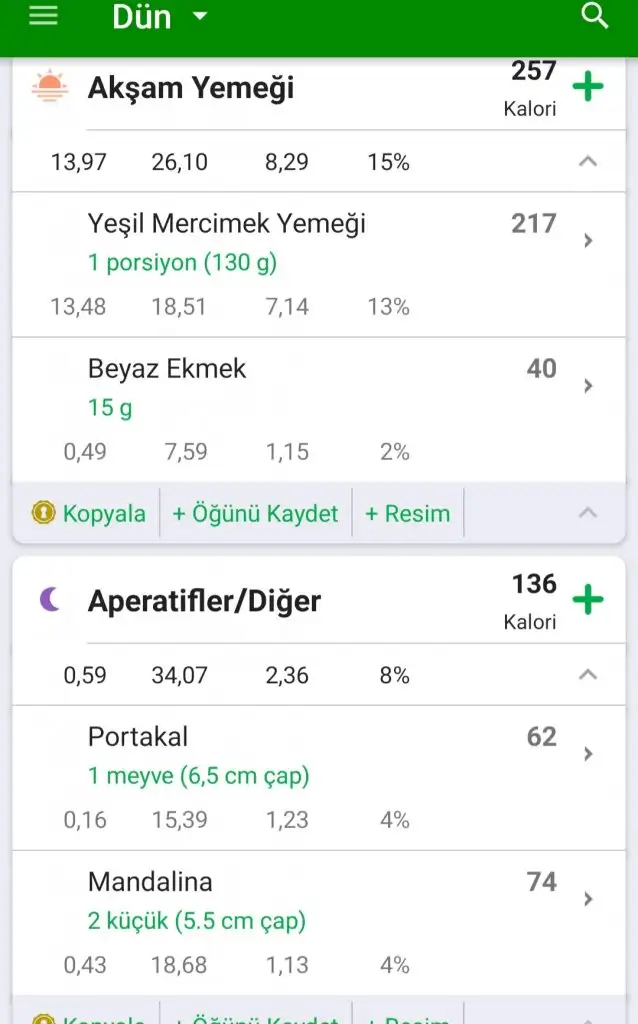Open Yeşil Mercimek Yemeği details arrow
Screen dimensions: 638x1024
pos(588,241)
